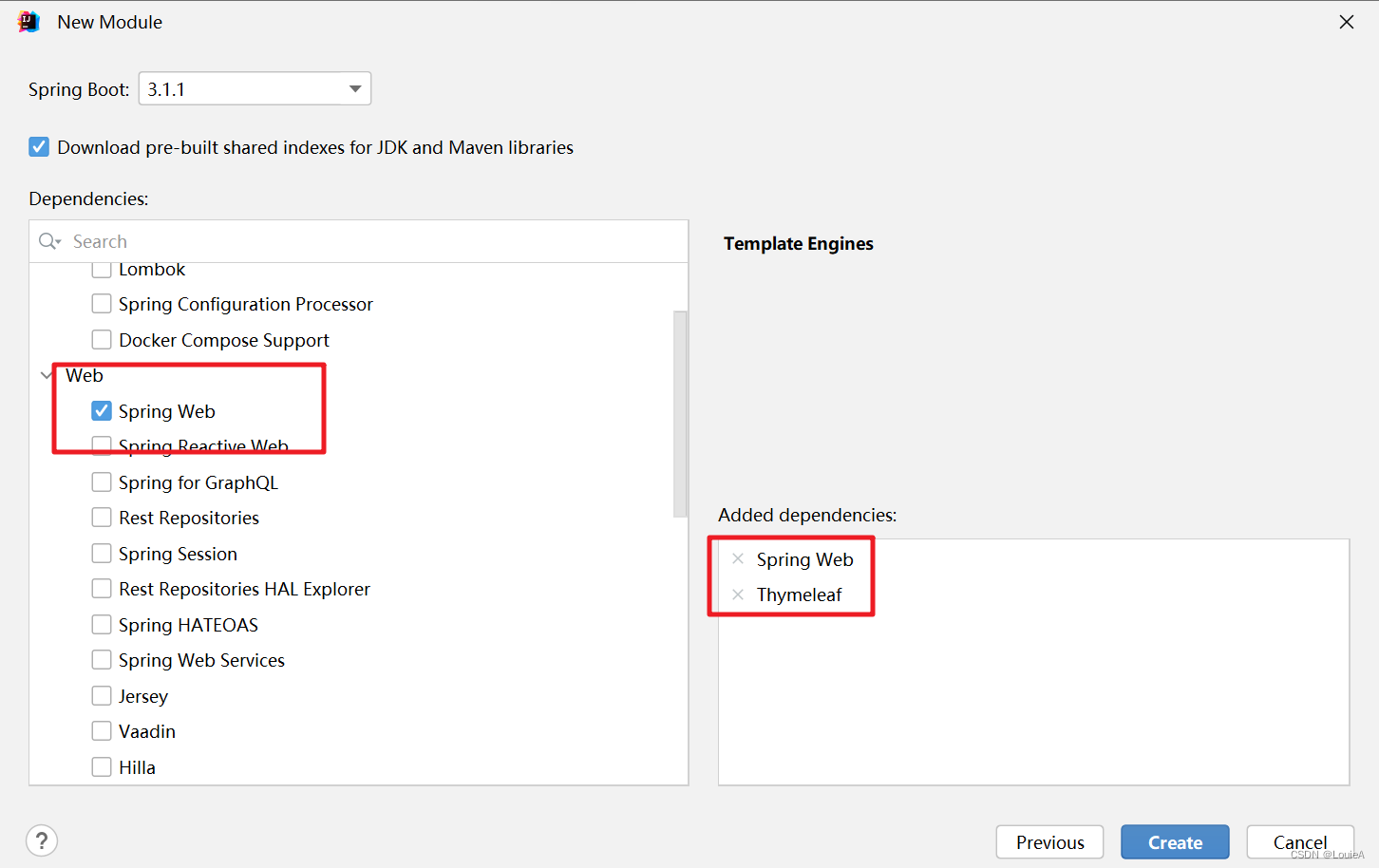Check the Jersey dependency
The image size is (1379, 868).
102,695
